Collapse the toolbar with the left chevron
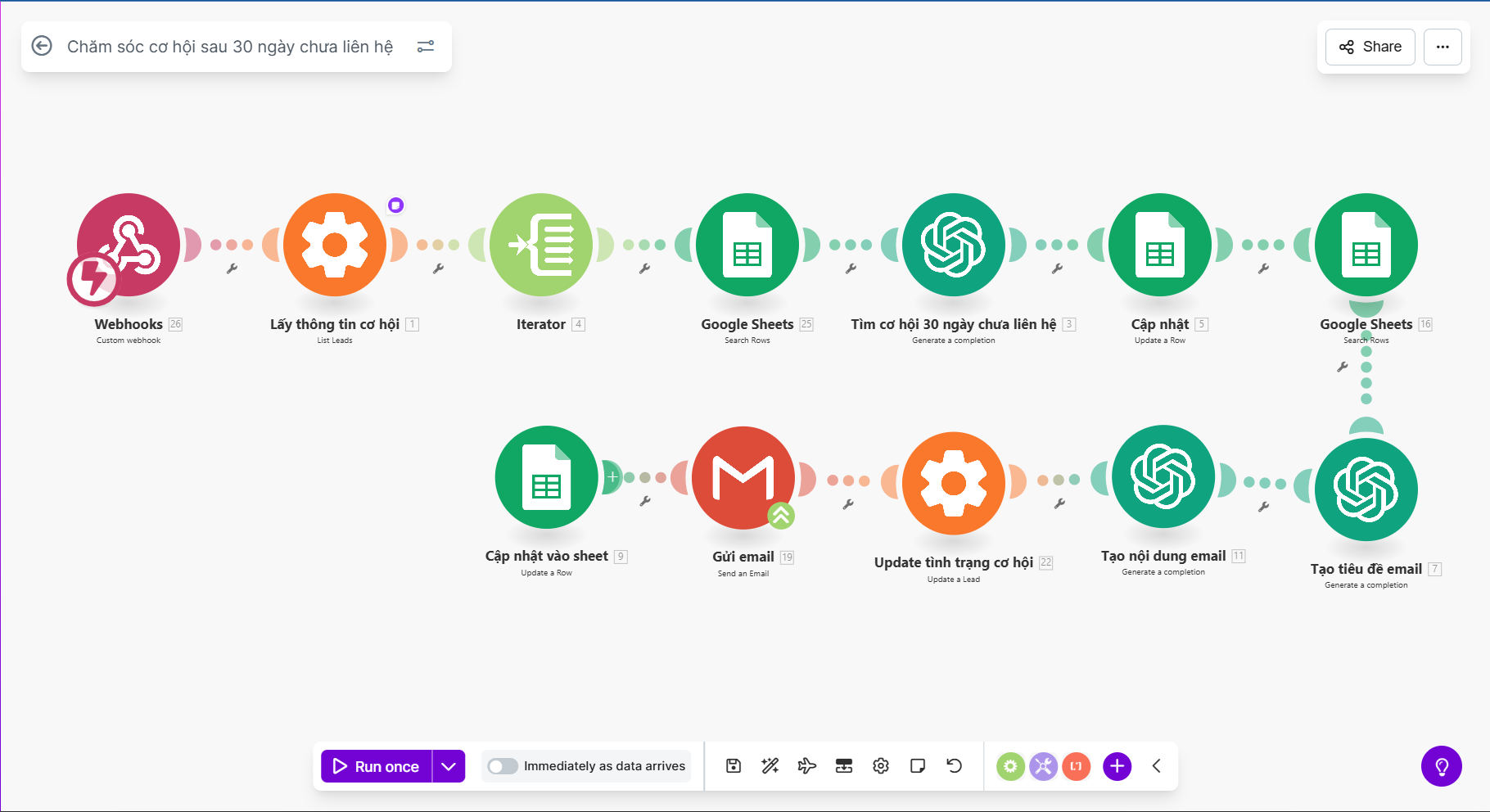Viewport: 1490px width, 812px height. point(1157,766)
